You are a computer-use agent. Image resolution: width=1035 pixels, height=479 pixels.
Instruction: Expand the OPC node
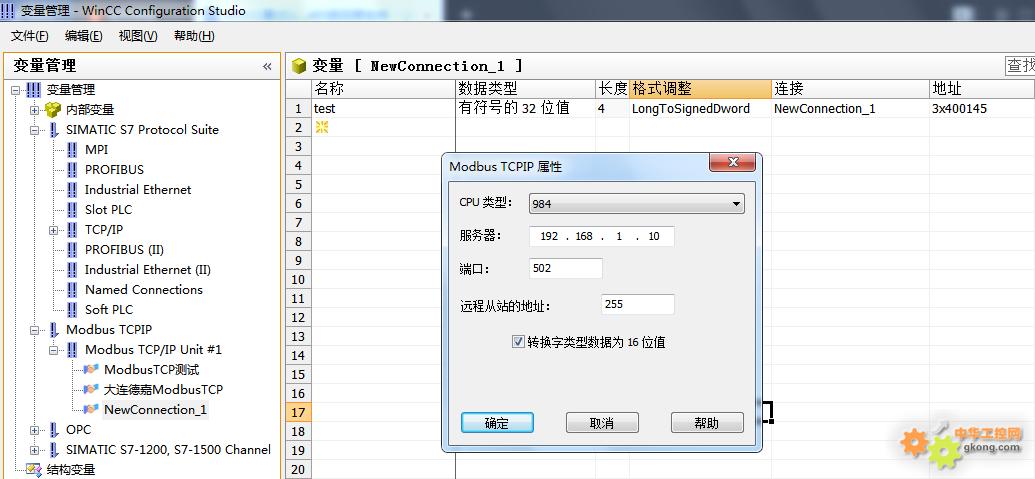coord(34,430)
